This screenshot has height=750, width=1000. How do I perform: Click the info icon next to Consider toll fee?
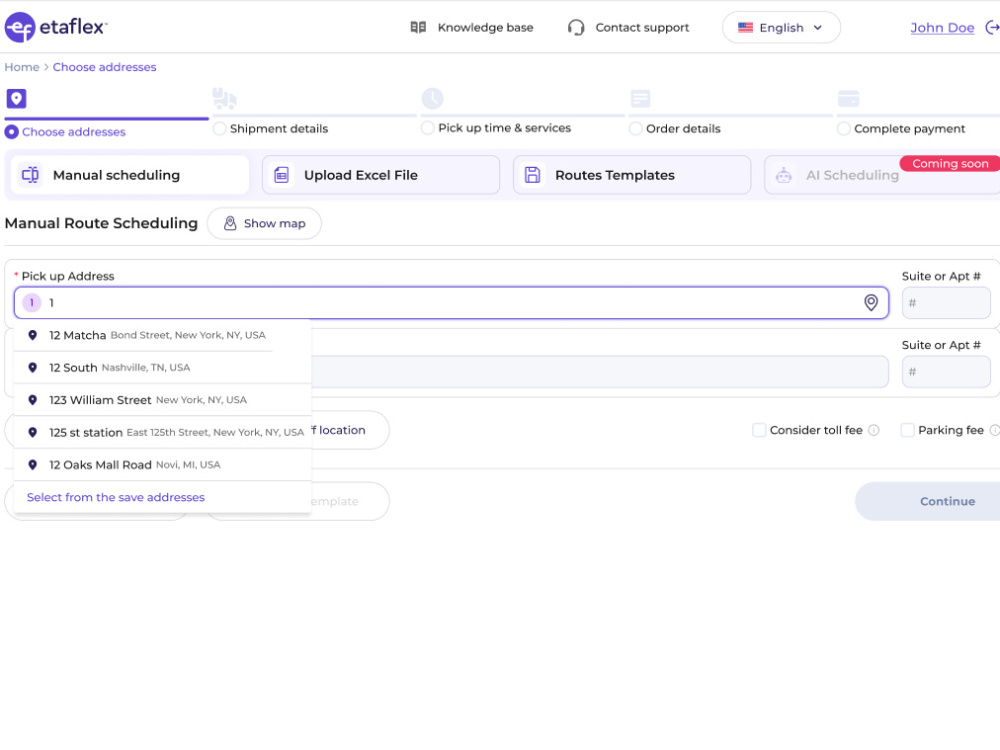874,430
